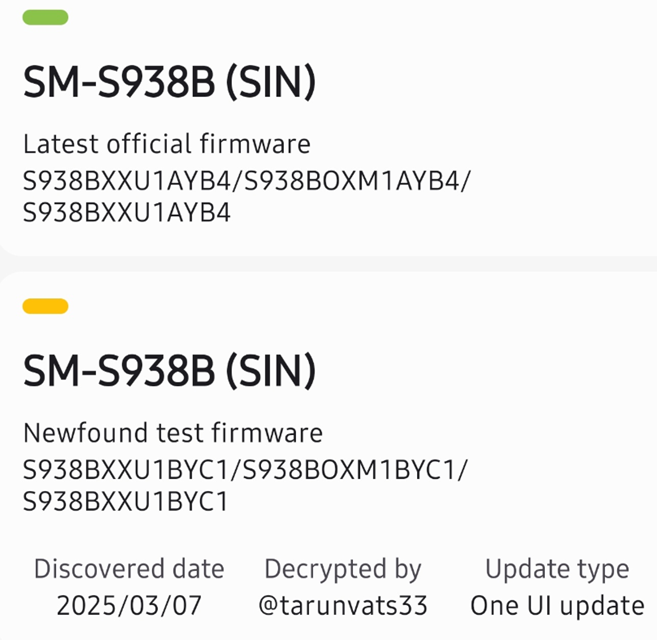Tap the 'One UI update' value
This screenshot has height=640, width=657.
[x=557, y=605]
